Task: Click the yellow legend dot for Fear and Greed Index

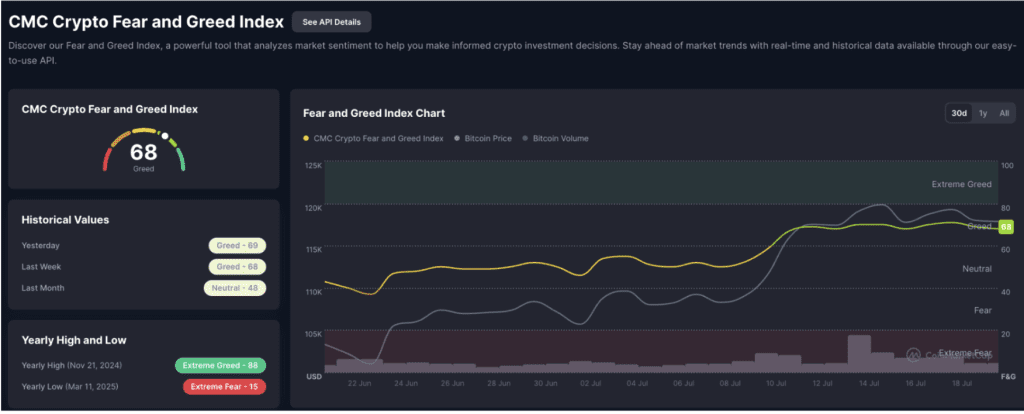Action: 306,138
